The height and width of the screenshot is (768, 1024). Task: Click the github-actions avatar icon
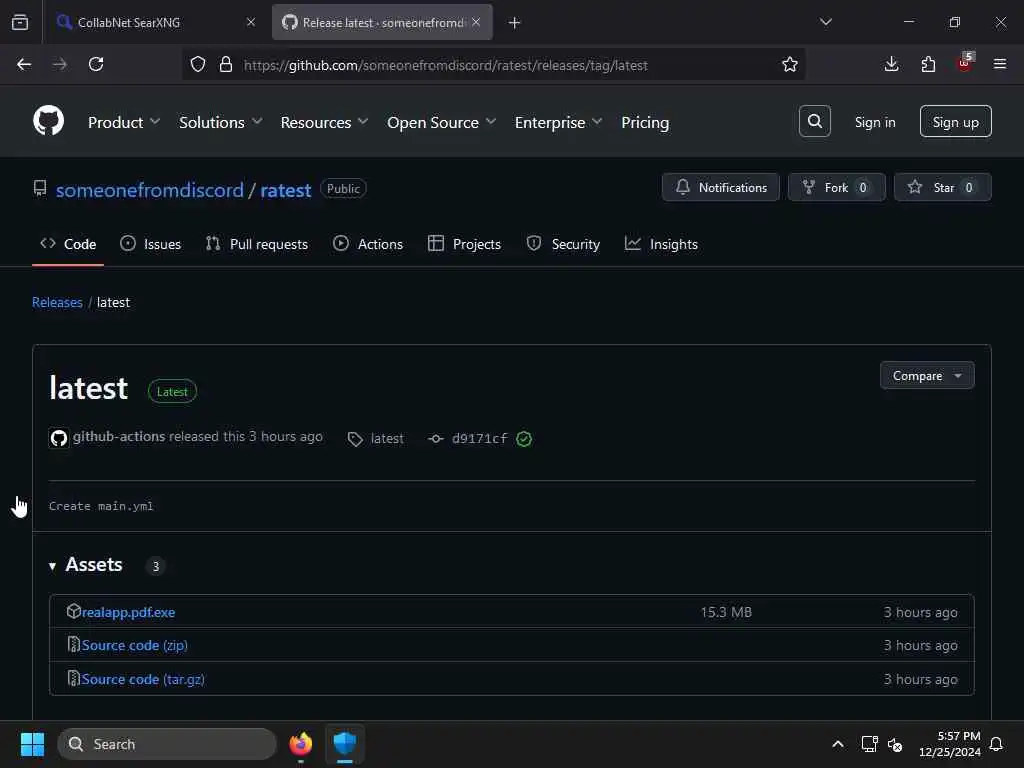[x=59, y=438]
